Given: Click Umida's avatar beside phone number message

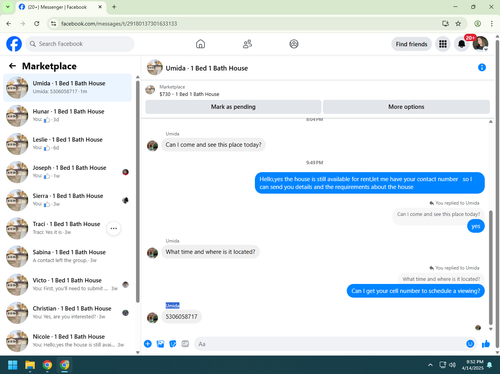Looking at the screenshot, I should pyautogui.click(x=152, y=317).
